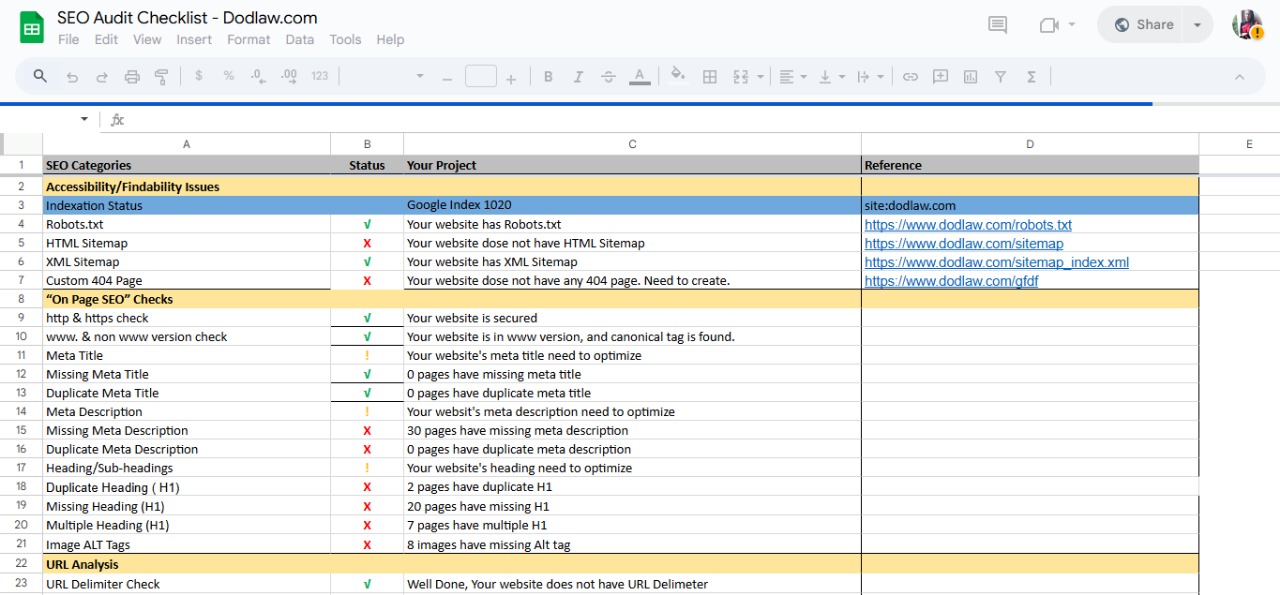Open the text color picker
The image size is (1280, 595).
coord(640,76)
